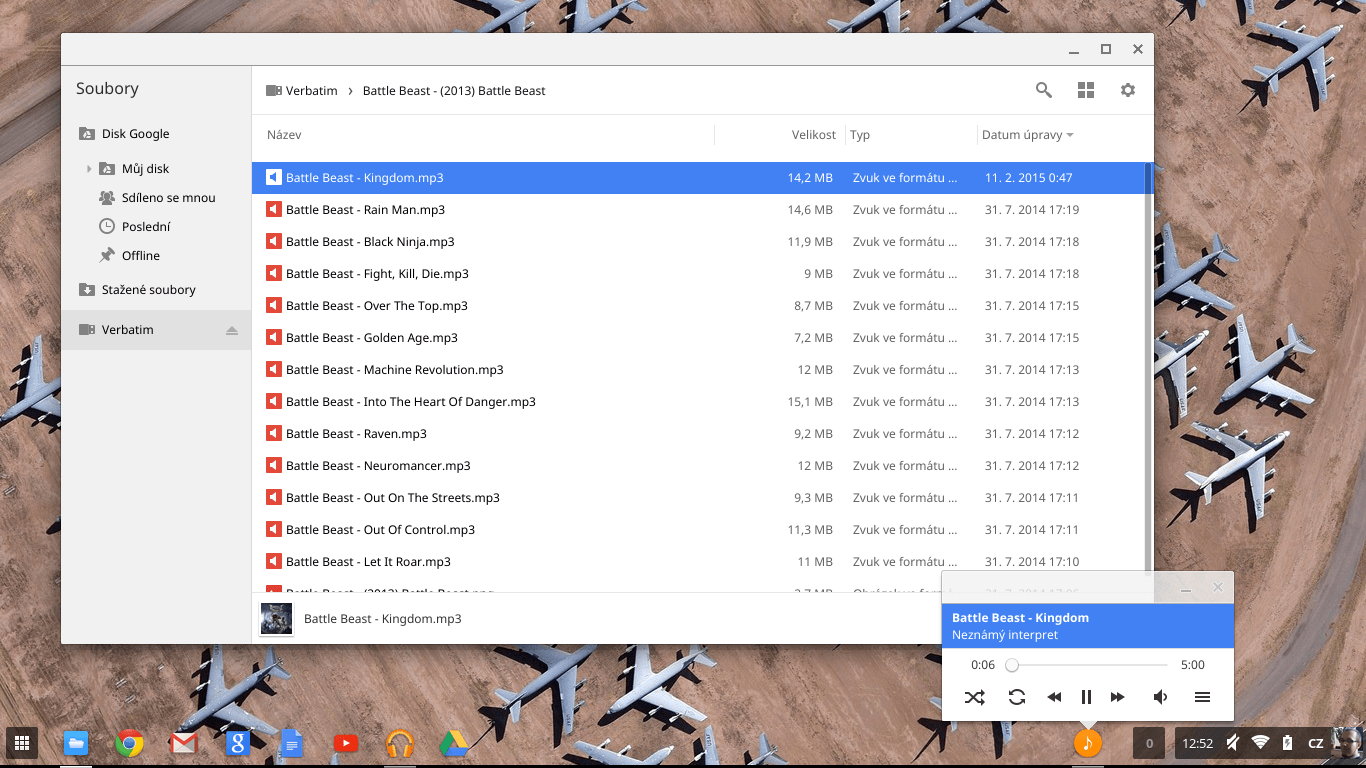1366x768 pixels.
Task: Skip to previous track
Action: (1054, 697)
